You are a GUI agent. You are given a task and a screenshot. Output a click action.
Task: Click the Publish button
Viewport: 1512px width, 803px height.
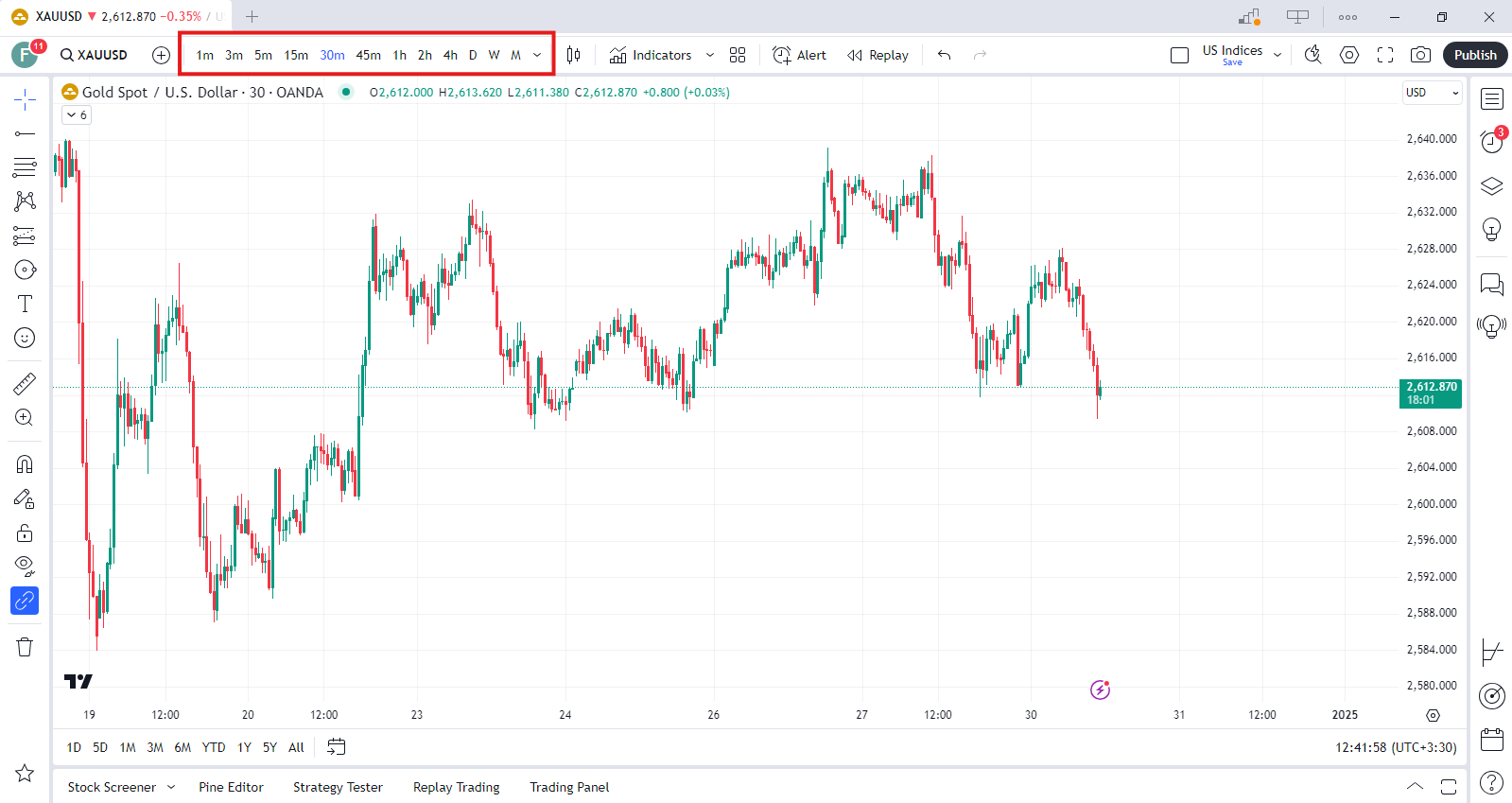[x=1475, y=55]
